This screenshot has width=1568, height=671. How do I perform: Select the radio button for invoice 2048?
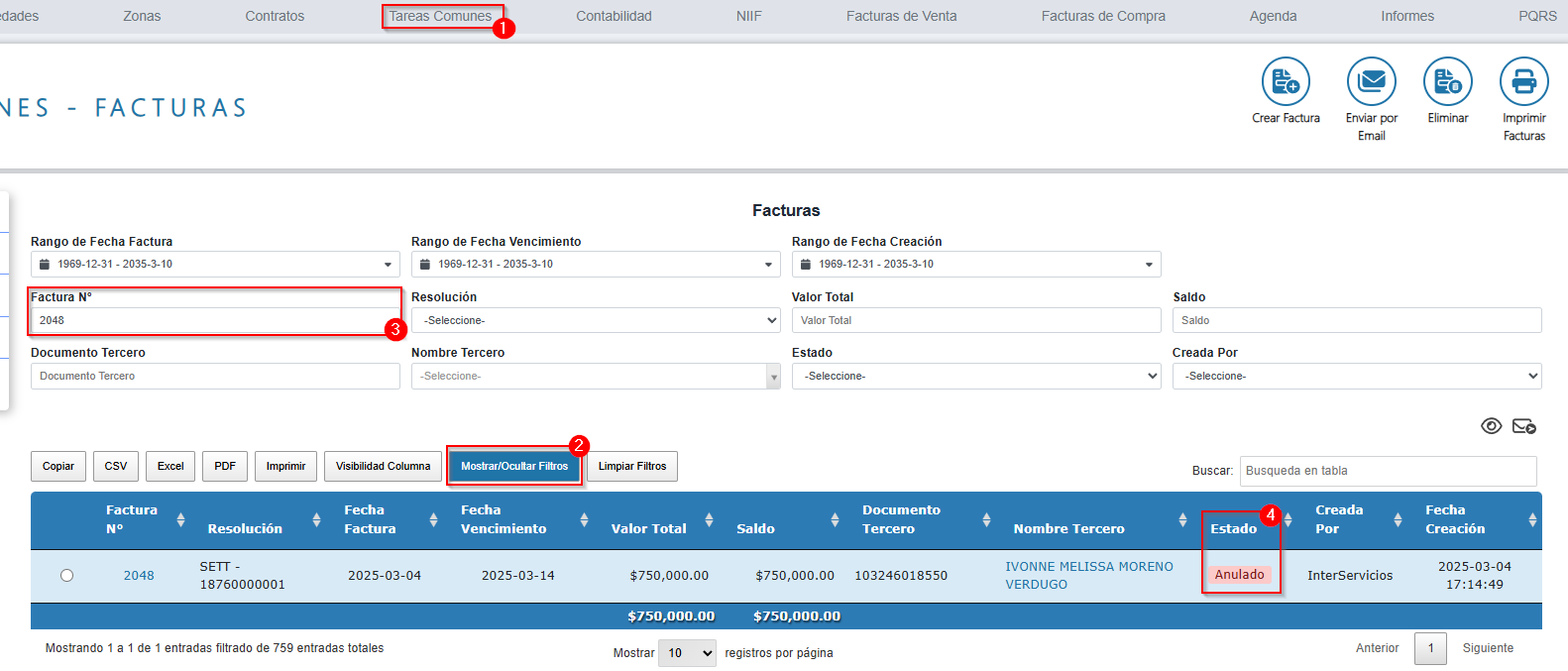coord(66,576)
